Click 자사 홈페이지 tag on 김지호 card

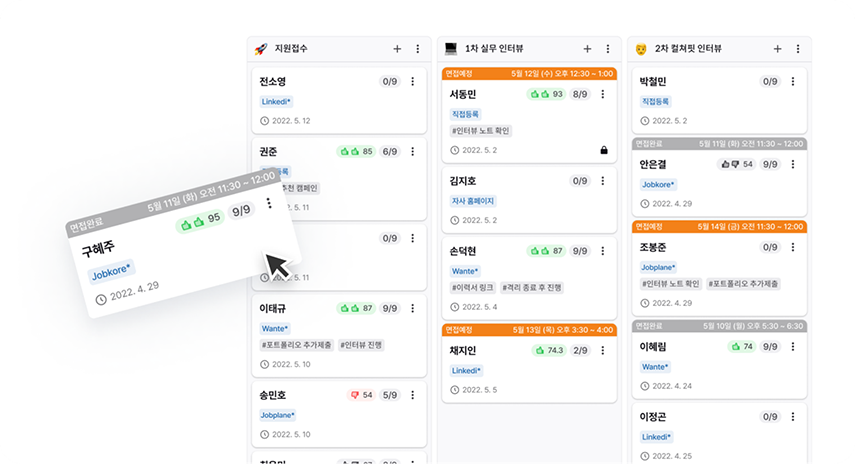click(x=473, y=201)
